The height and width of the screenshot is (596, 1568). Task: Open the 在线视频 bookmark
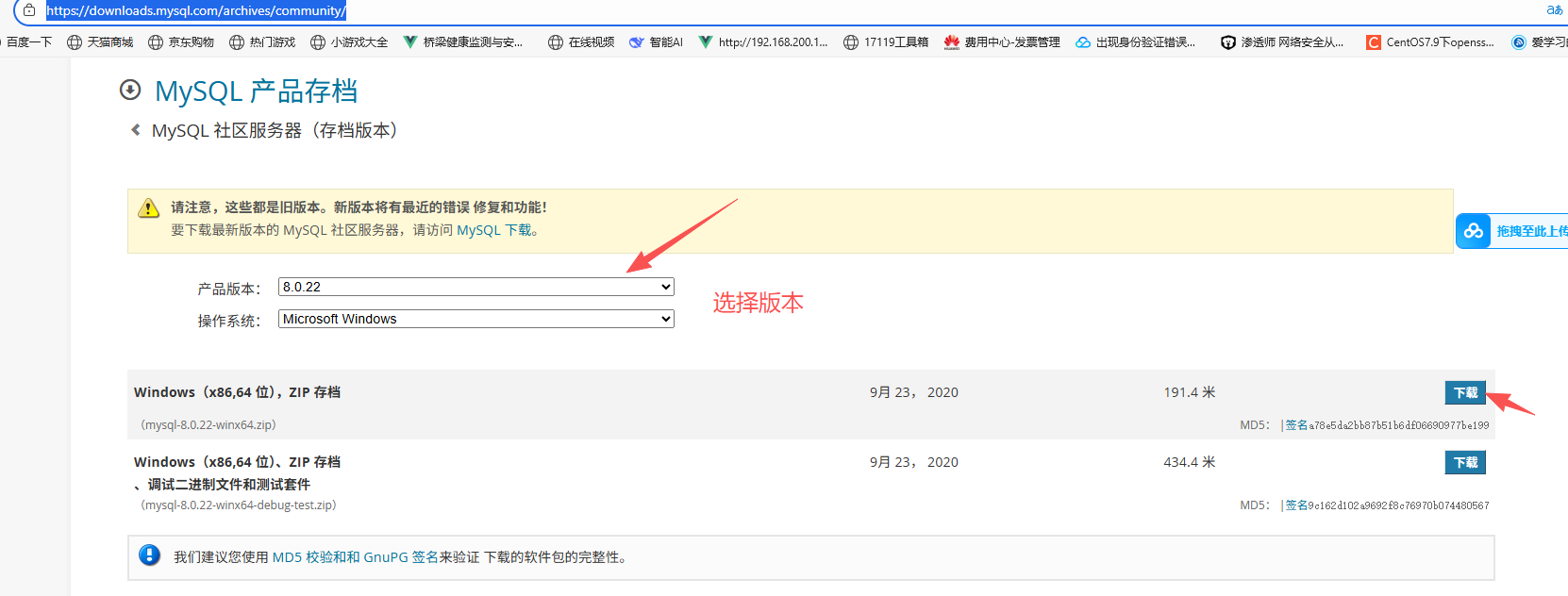pos(581,42)
